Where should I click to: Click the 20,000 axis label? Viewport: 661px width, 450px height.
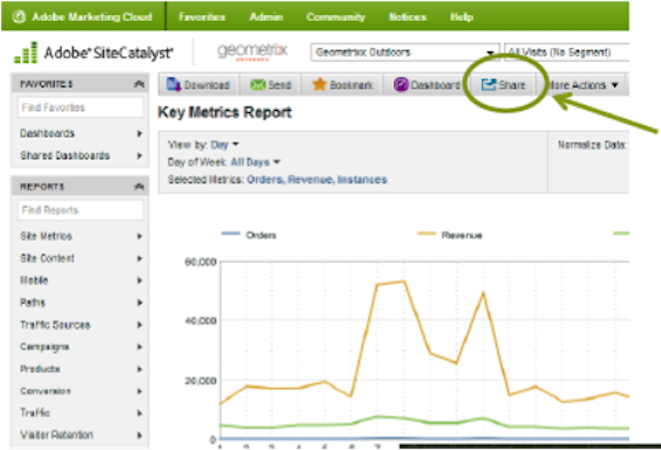click(x=201, y=380)
